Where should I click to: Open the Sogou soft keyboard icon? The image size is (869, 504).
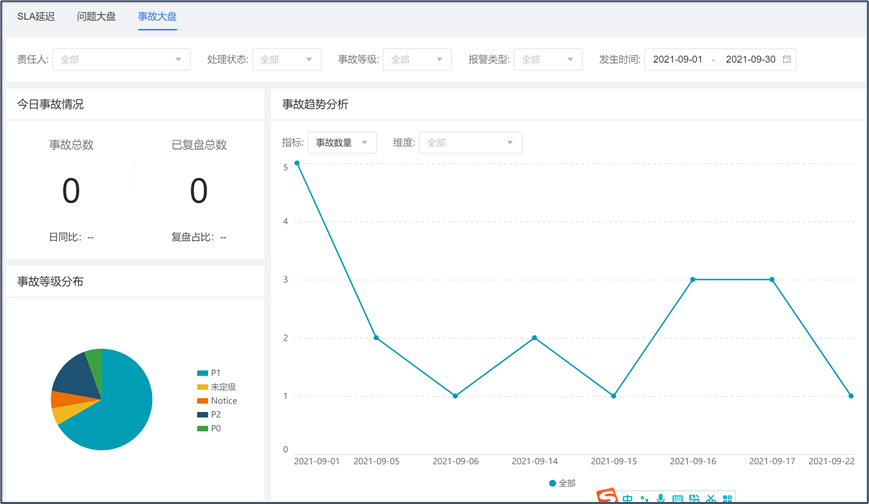(x=677, y=498)
